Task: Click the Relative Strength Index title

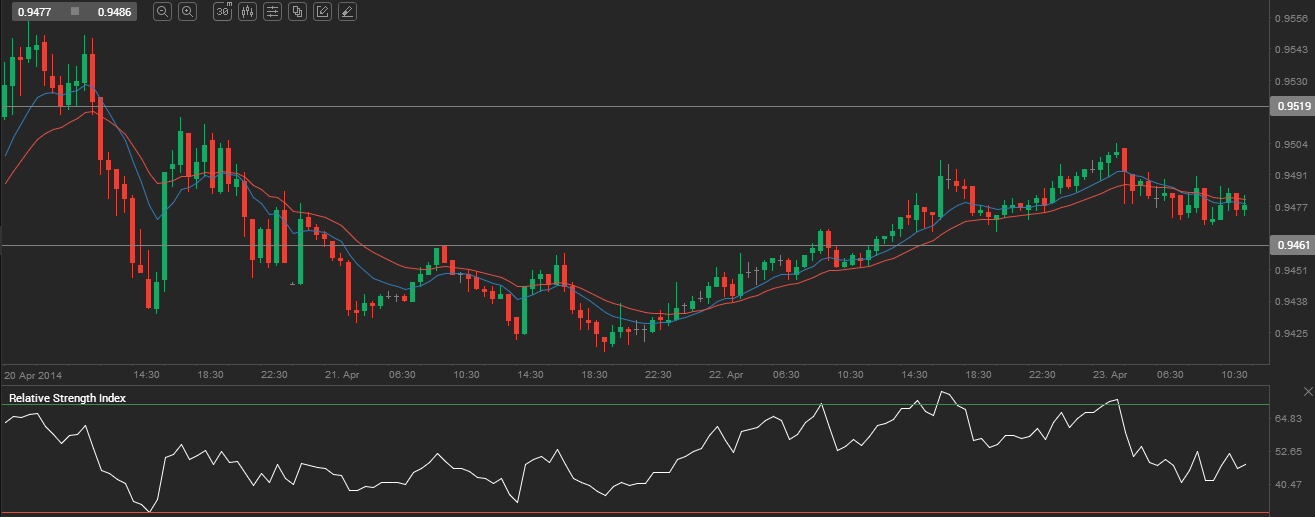Action: [67, 398]
